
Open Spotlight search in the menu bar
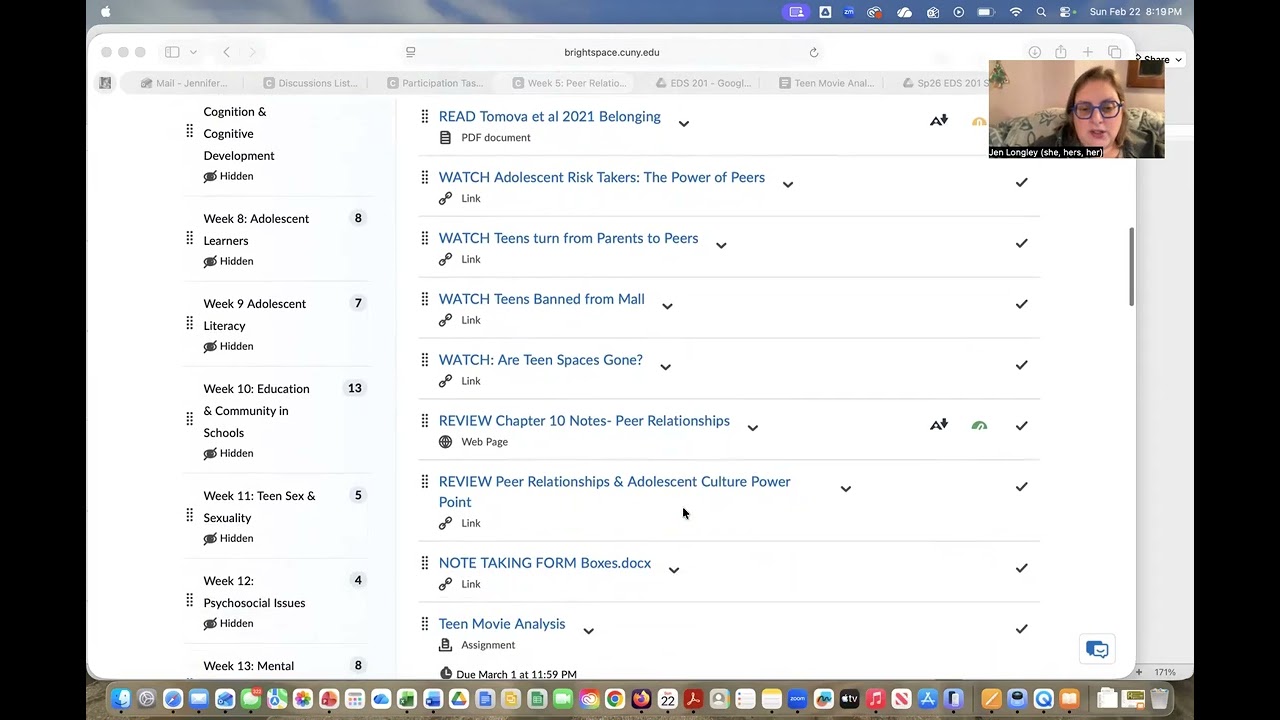[1041, 12]
